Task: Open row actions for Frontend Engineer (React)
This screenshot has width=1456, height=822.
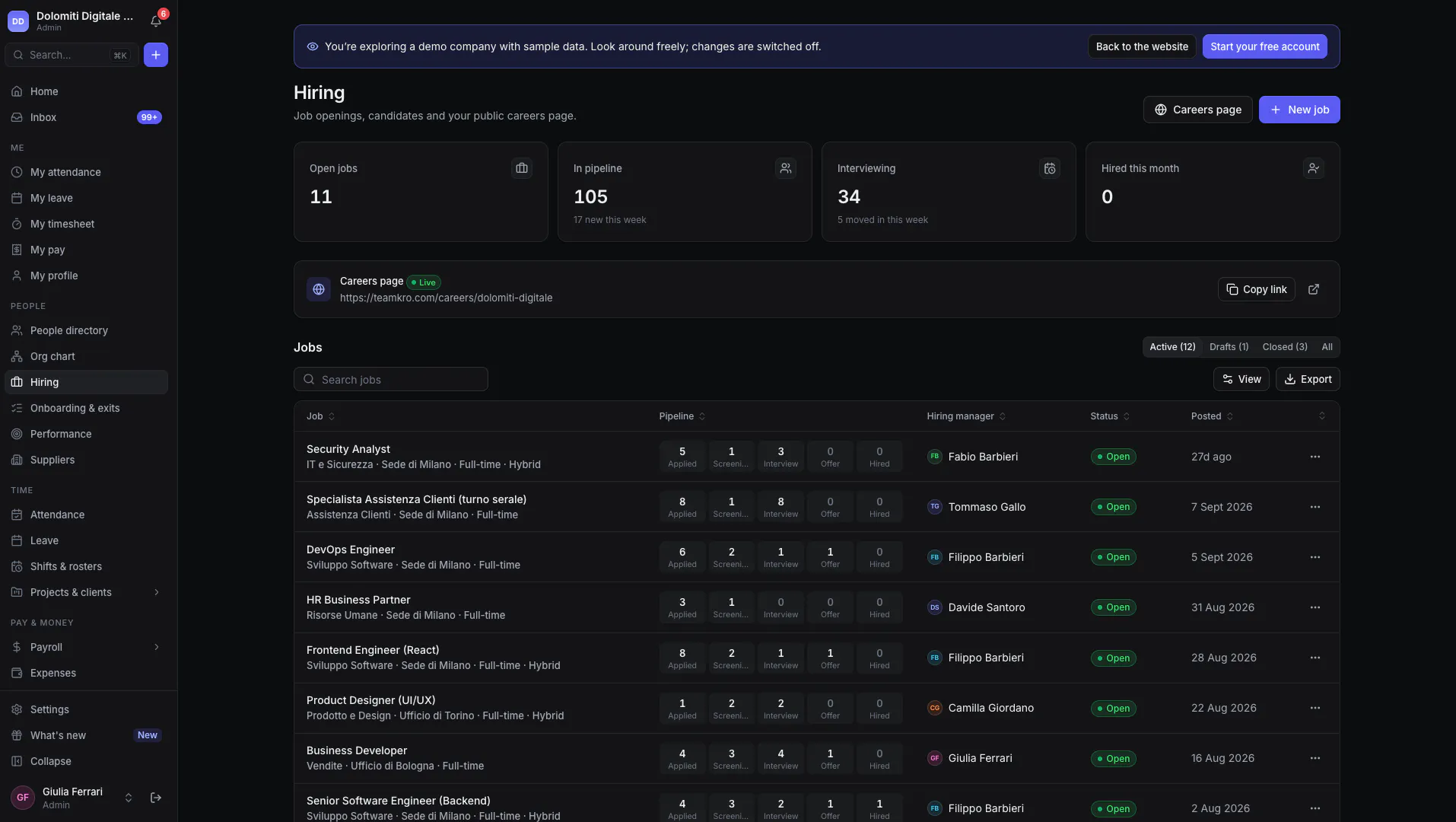Action: pyautogui.click(x=1315, y=658)
